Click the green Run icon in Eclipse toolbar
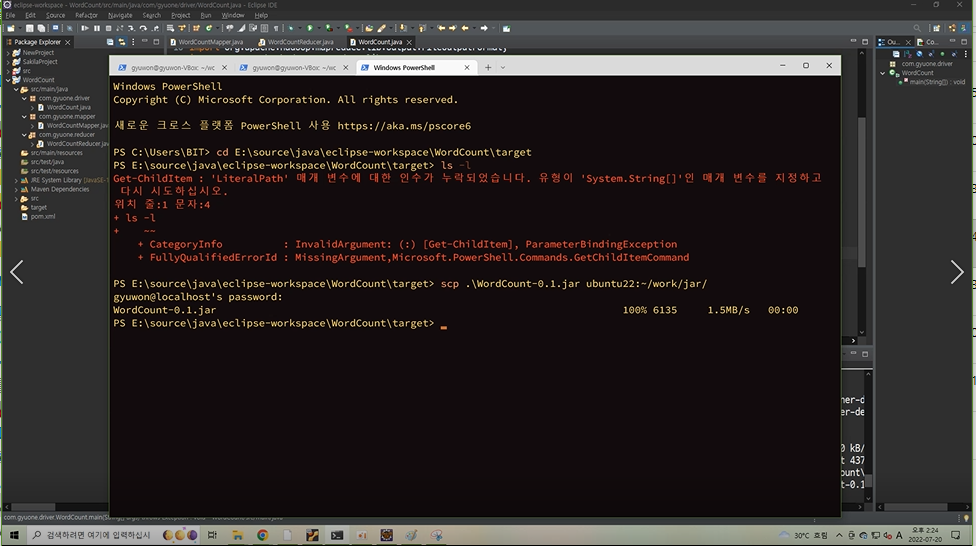The width and height of the screenshot is (976, 546). [x=309, y=28]
